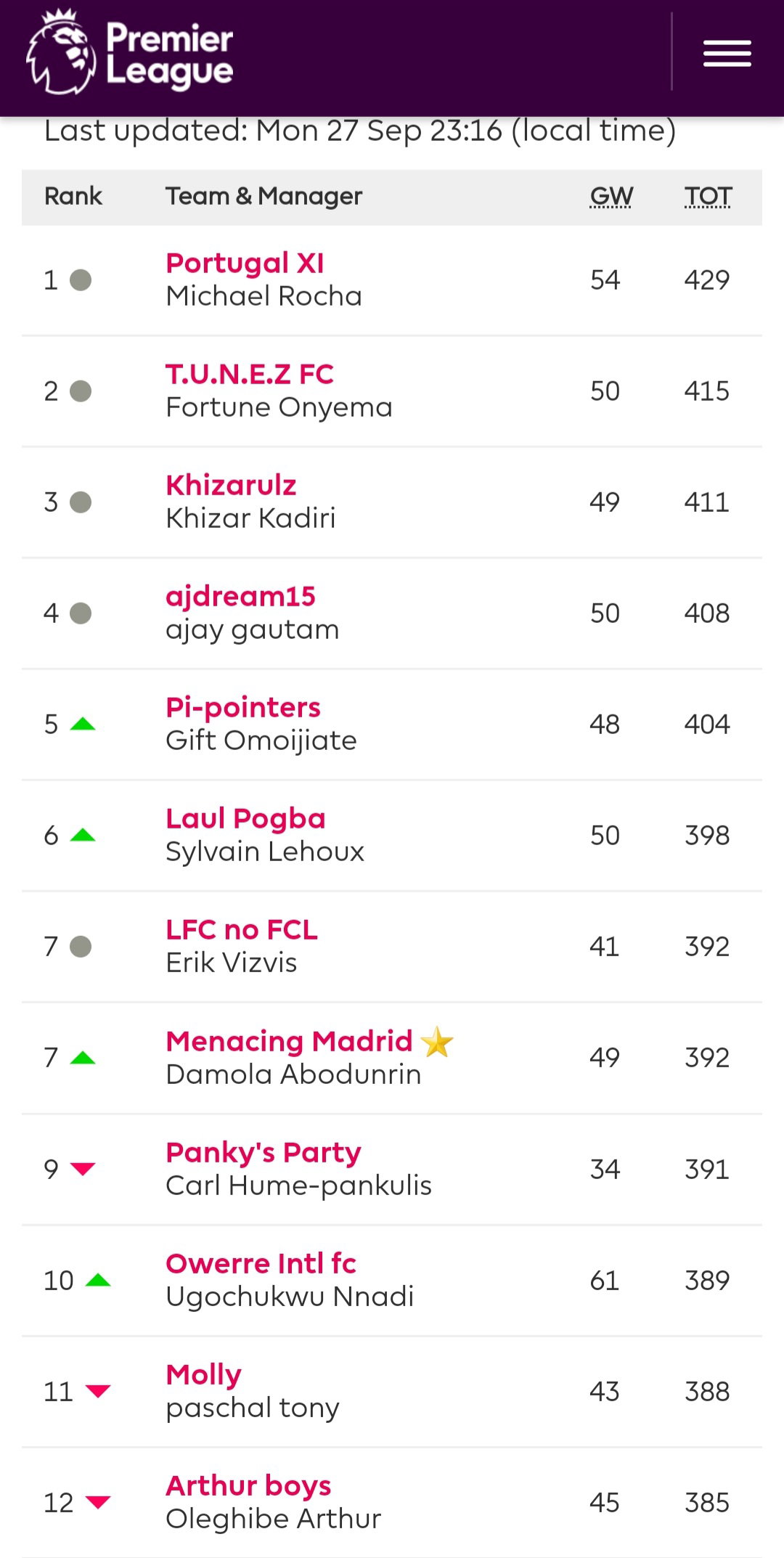Open the hamburger menu

tap(727, 54)
